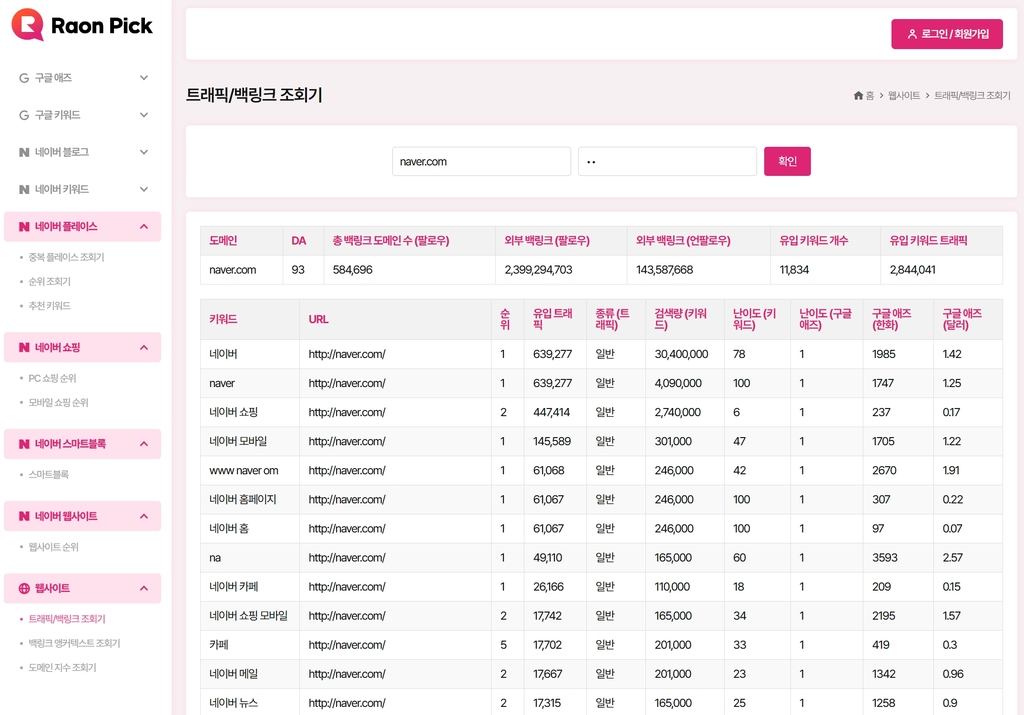Screen dimensions: 1024x715
Task: Expand the 구글 애즈 menu chevron
Action: pyautogui.click(x=144, y=78)
